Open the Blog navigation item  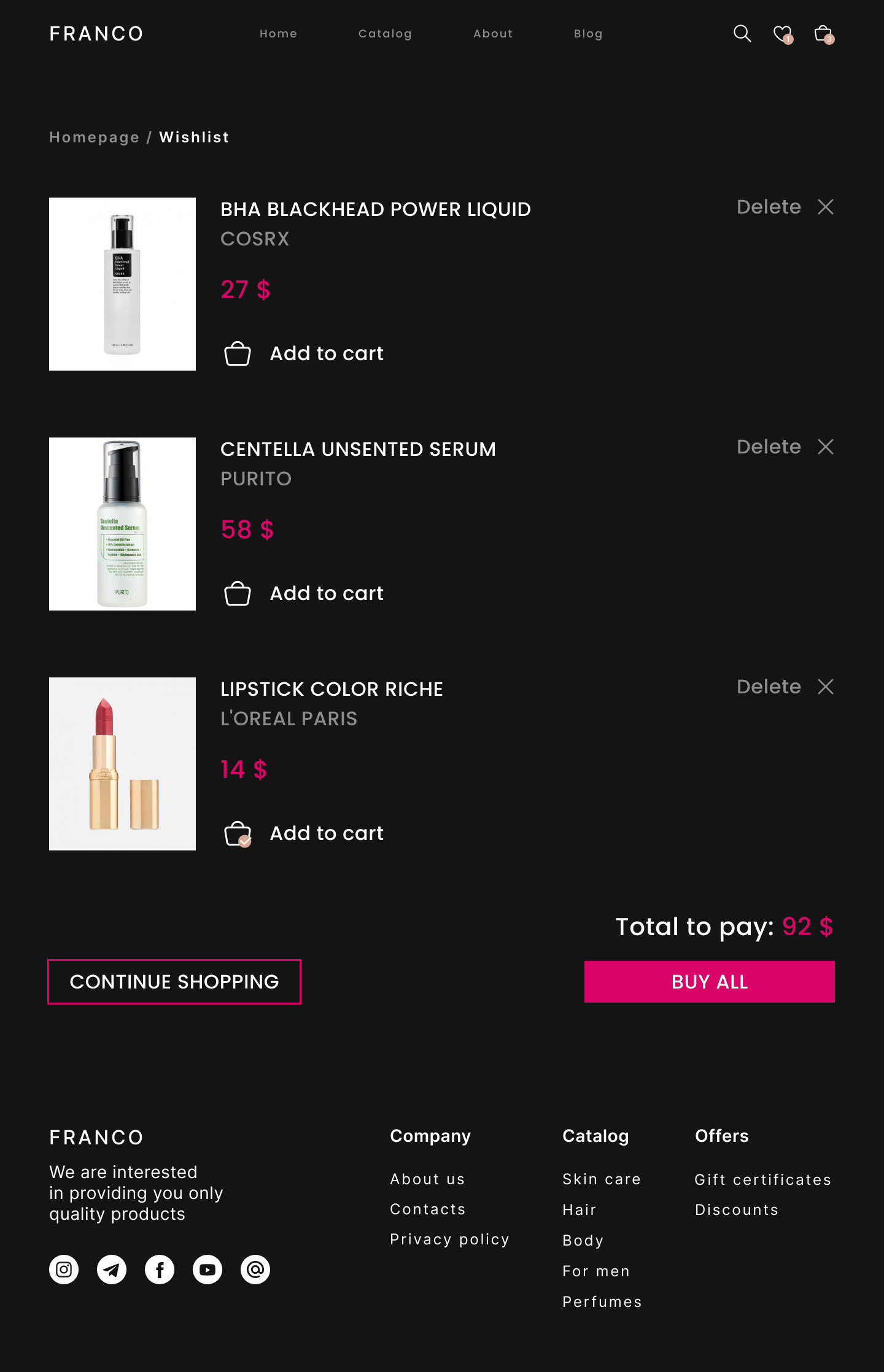click(588, 34)
